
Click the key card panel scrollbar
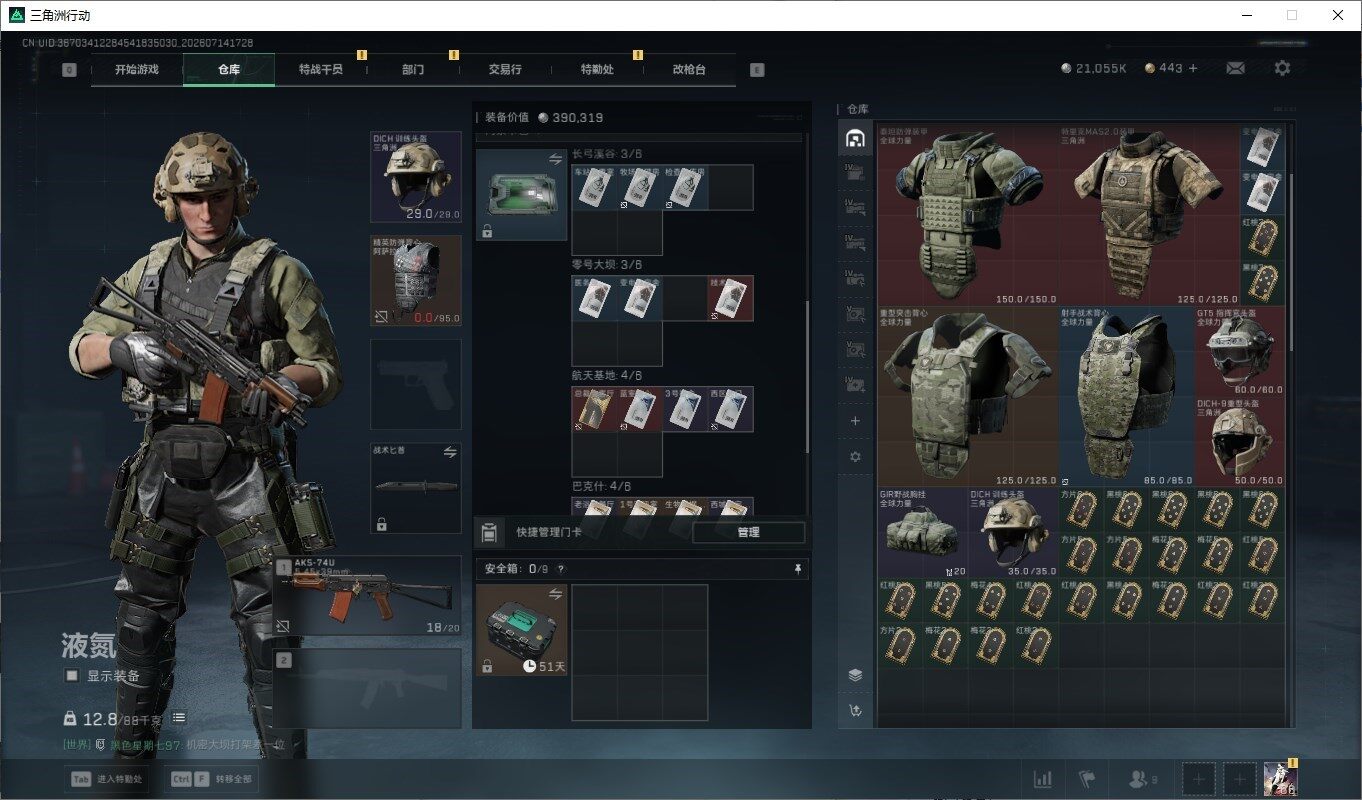pos(807,375)
